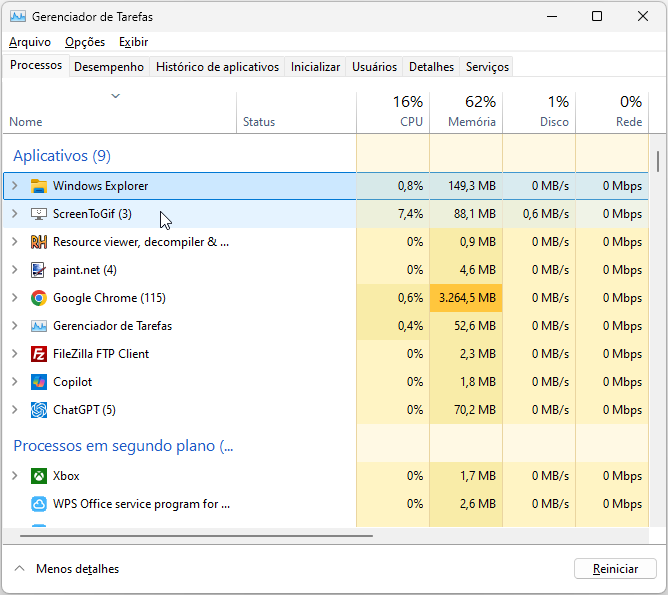The width and height of the screenshot is (668, 595).
Task: Switch to the Inicializar tab
Action: pyautogui.click(x=315, y=67)
